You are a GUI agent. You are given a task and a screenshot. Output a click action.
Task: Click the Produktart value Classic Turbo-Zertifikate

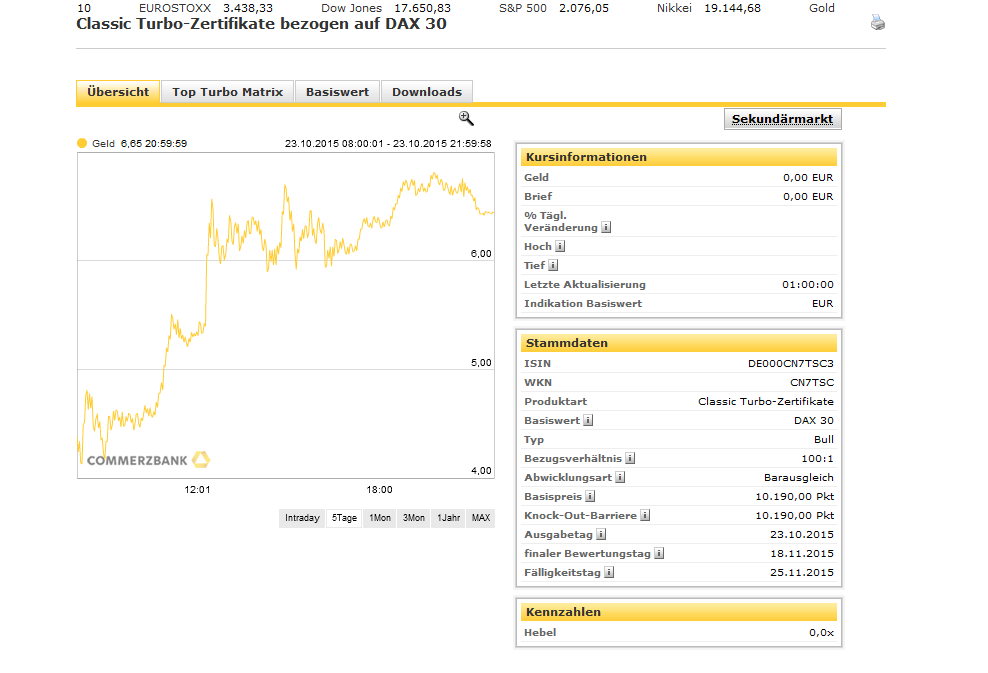(x=766, y=401)
